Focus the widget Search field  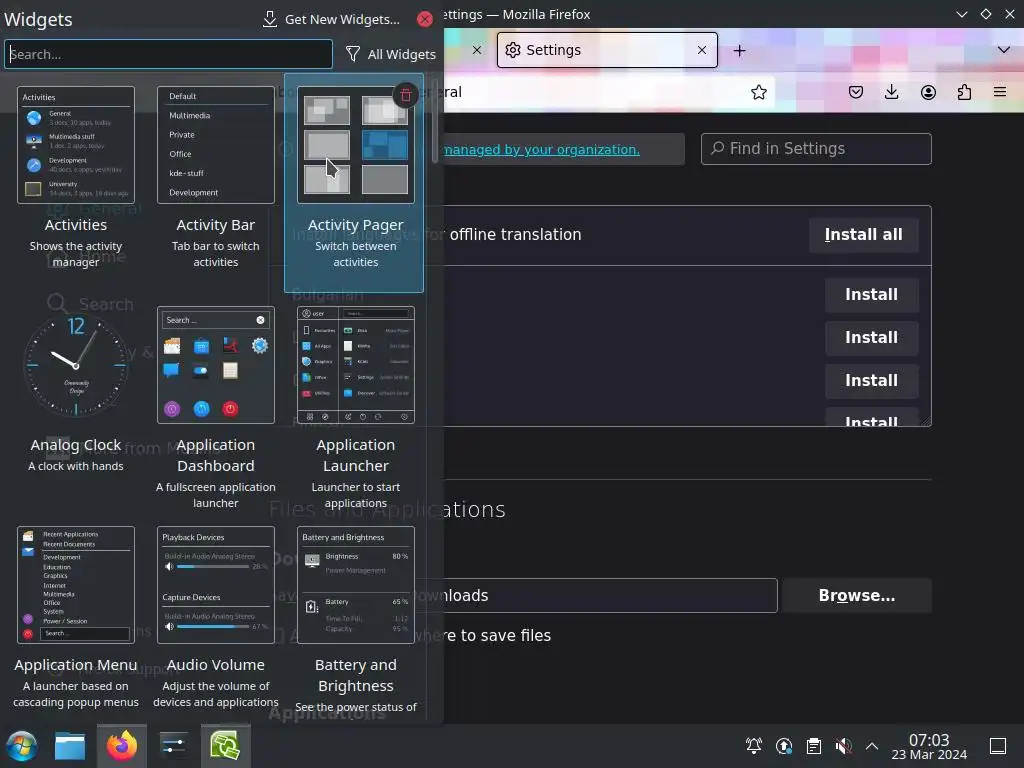[x=168, y=54]
